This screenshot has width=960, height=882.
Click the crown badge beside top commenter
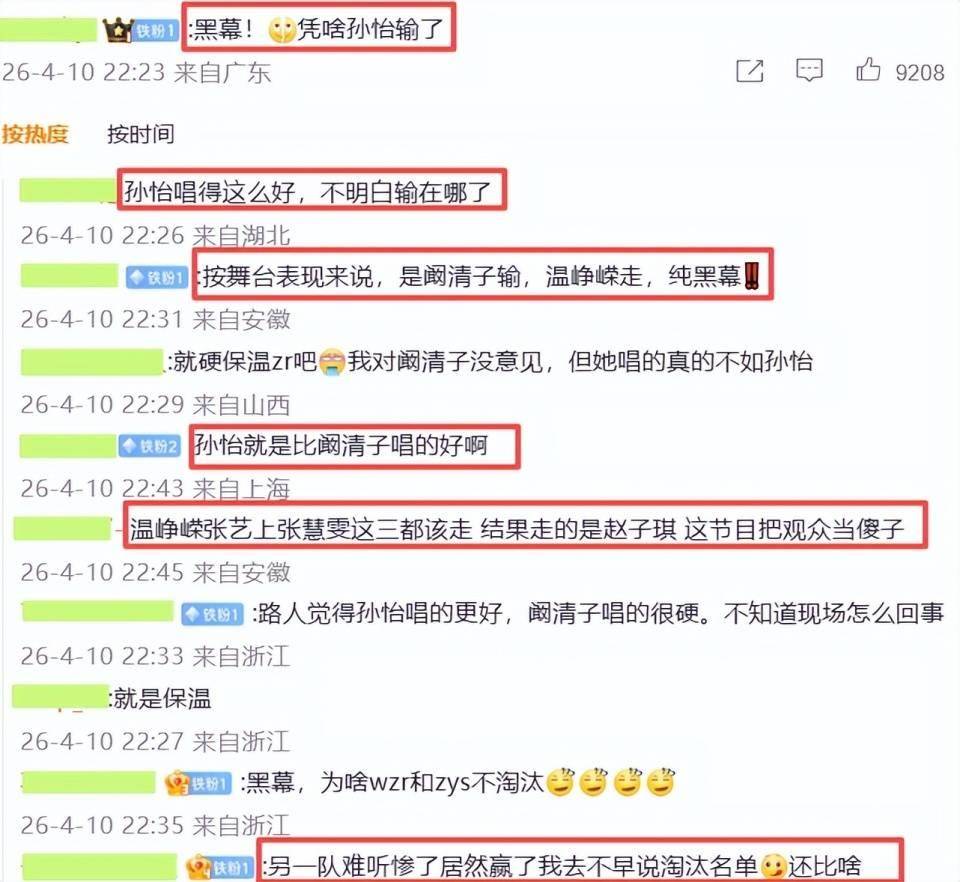tap(118, 30)
